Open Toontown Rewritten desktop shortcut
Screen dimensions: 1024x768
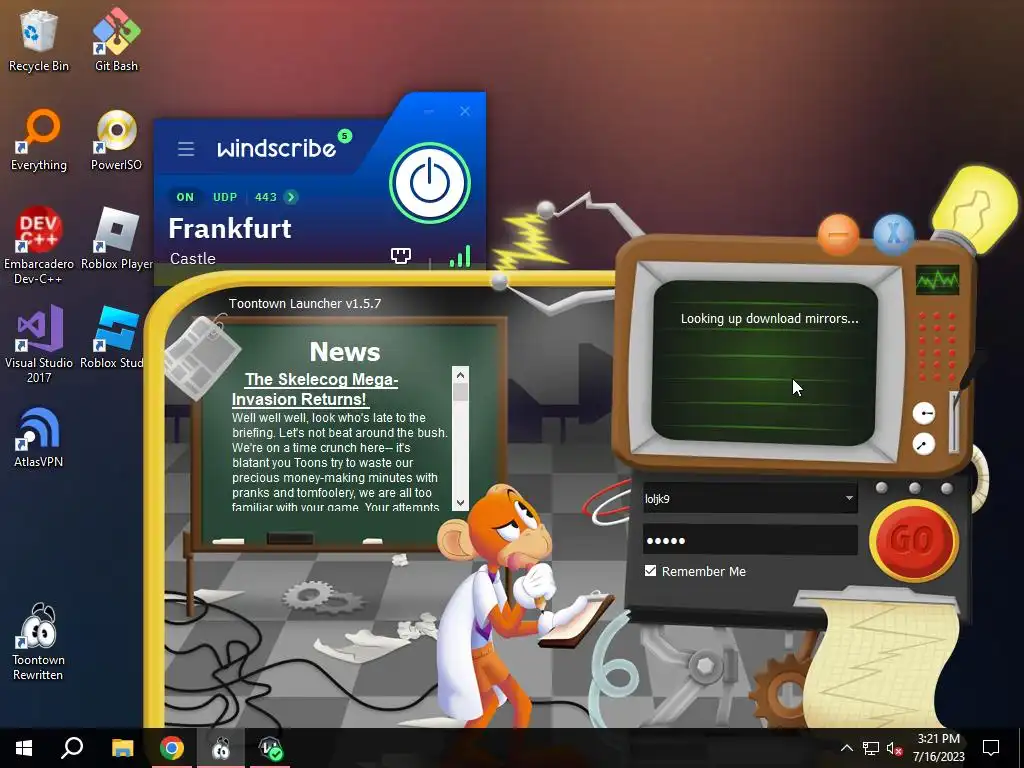[x=38, y=643]
